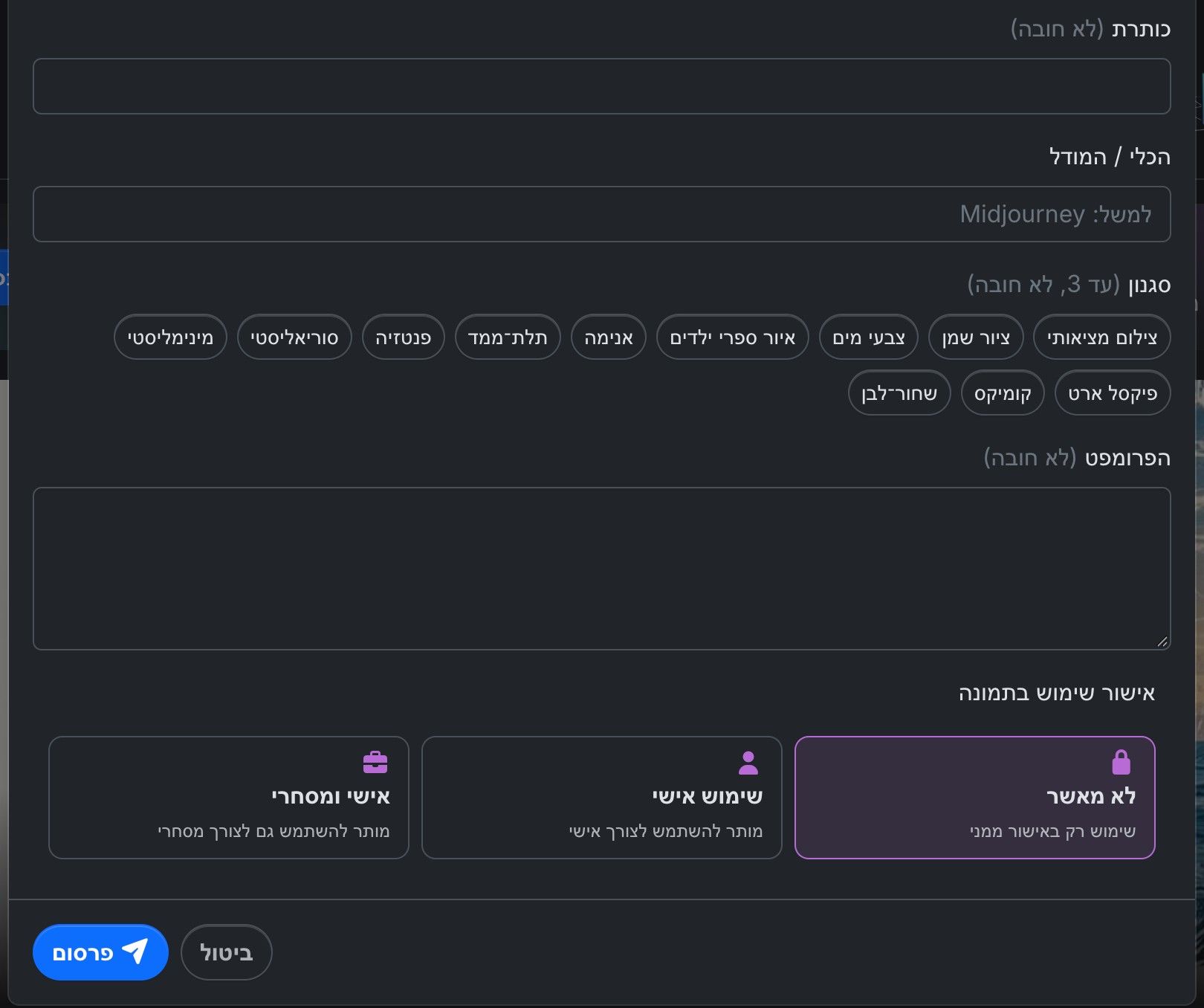This screenshot has height=1008, width=1204.
Task: Click the lock icon on לא מאשר card
Action: point(1121,762)
